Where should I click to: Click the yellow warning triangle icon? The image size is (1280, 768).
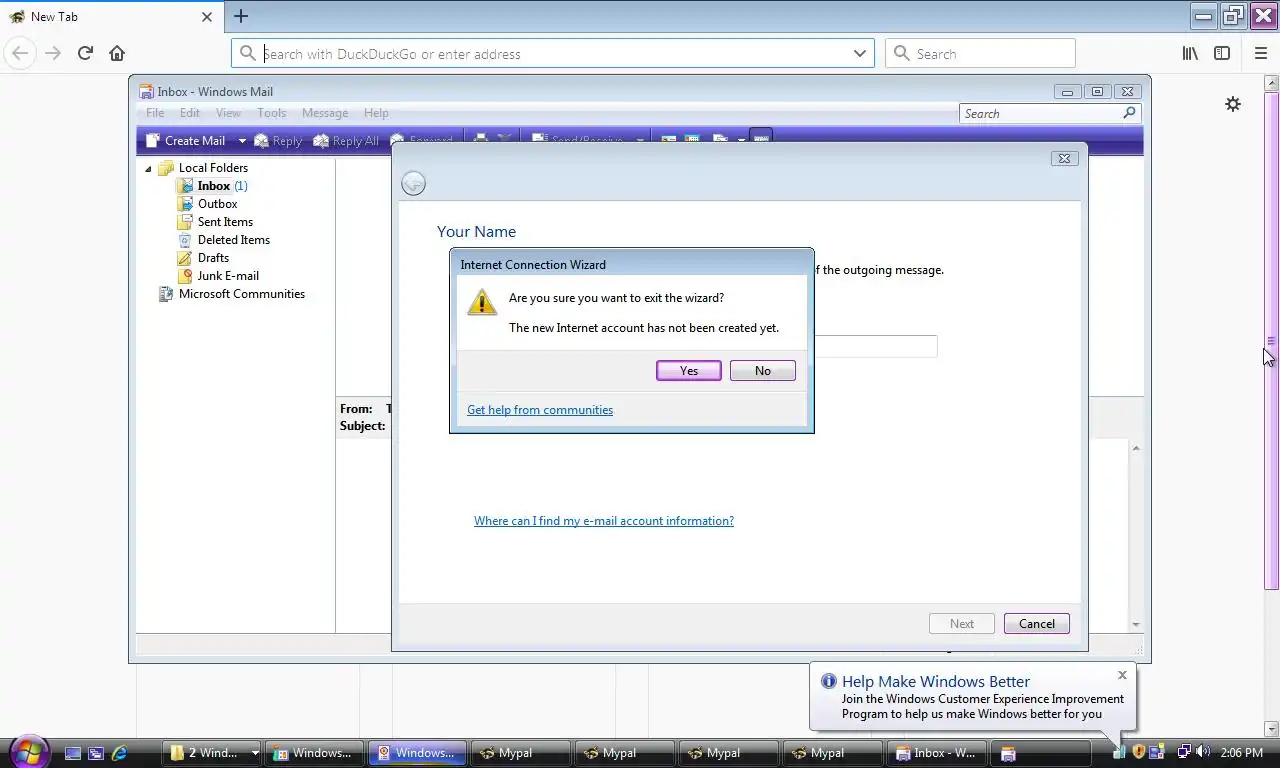tap(482, 303)
